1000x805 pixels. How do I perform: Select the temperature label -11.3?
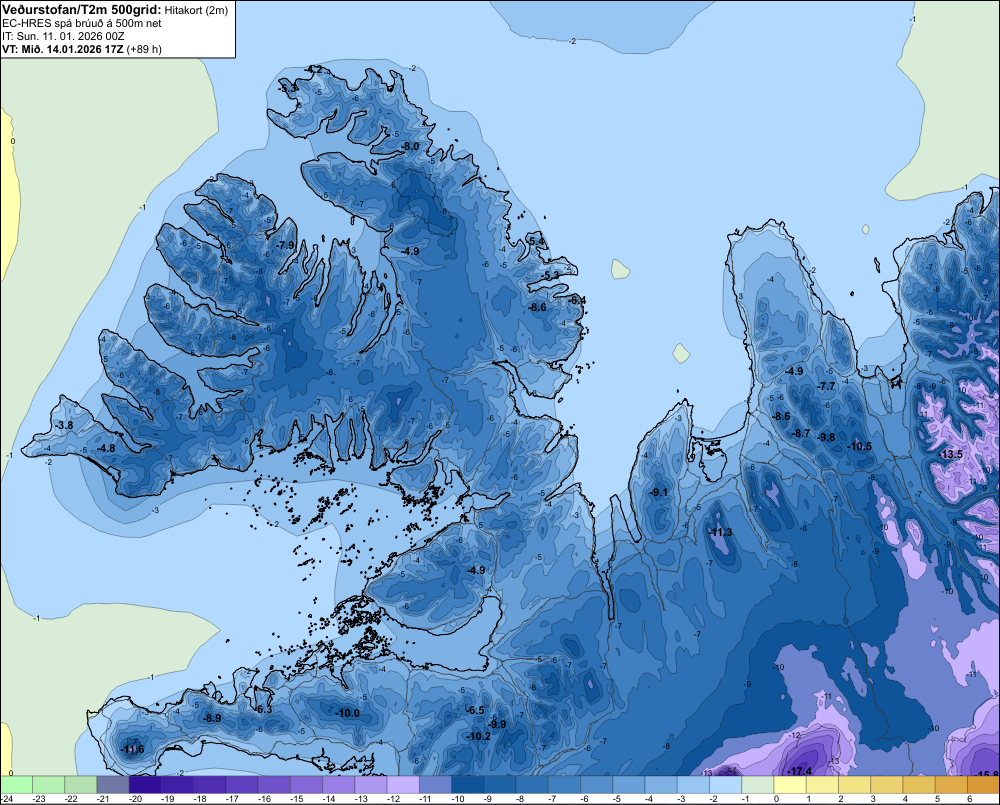pyautogui.click(x=721, y=532)
